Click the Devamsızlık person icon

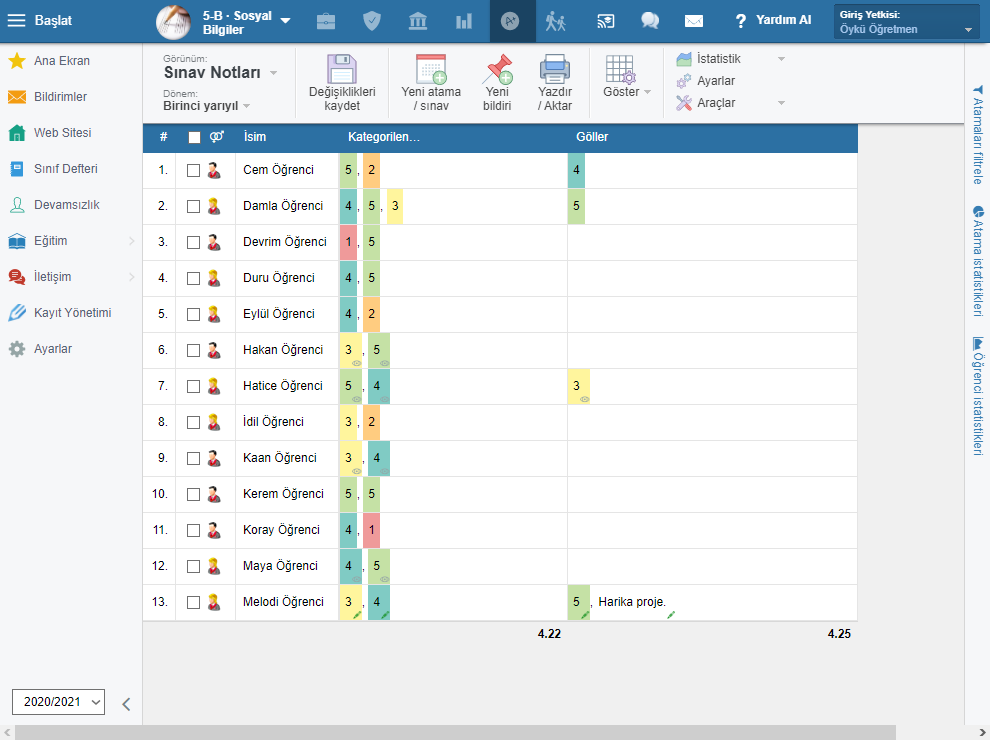point(17,205)
